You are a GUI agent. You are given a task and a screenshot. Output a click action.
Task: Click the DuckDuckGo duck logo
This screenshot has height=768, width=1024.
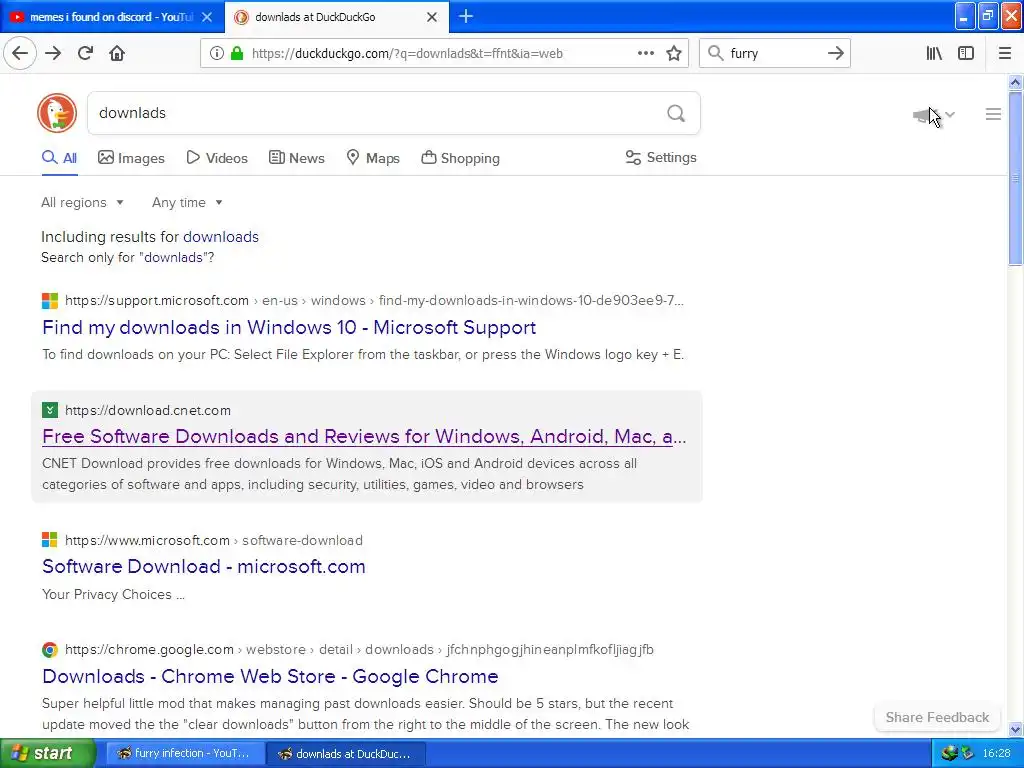(57, 113)
